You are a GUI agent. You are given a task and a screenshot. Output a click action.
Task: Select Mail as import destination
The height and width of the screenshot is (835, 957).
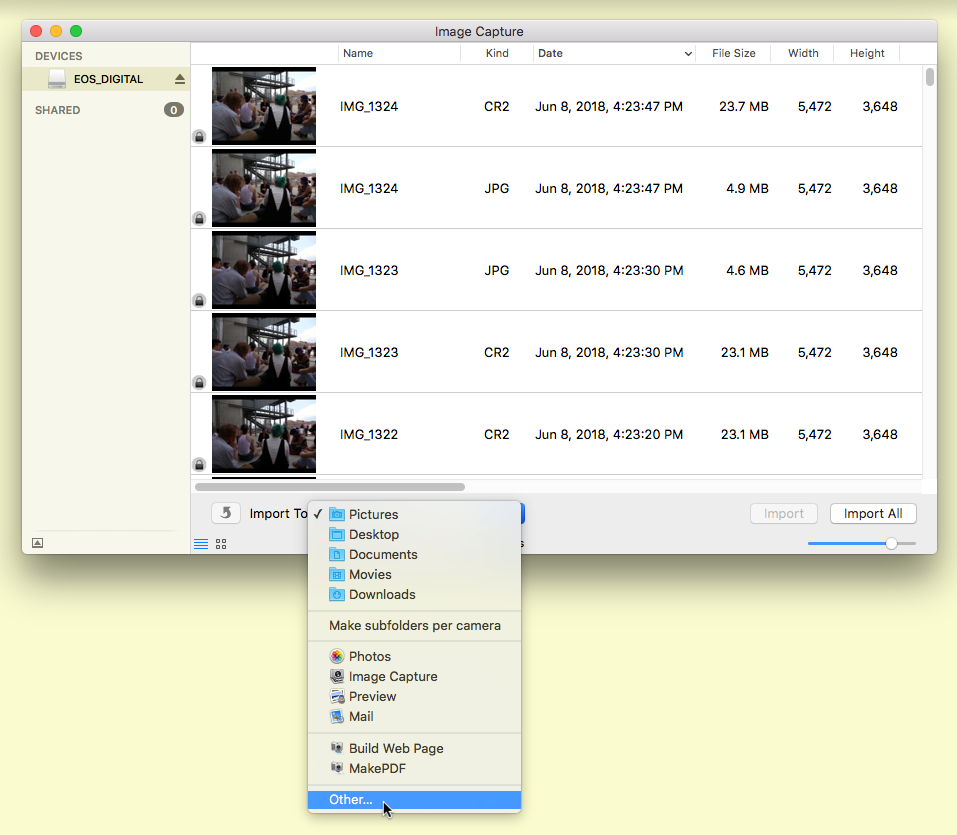point(360,716)
